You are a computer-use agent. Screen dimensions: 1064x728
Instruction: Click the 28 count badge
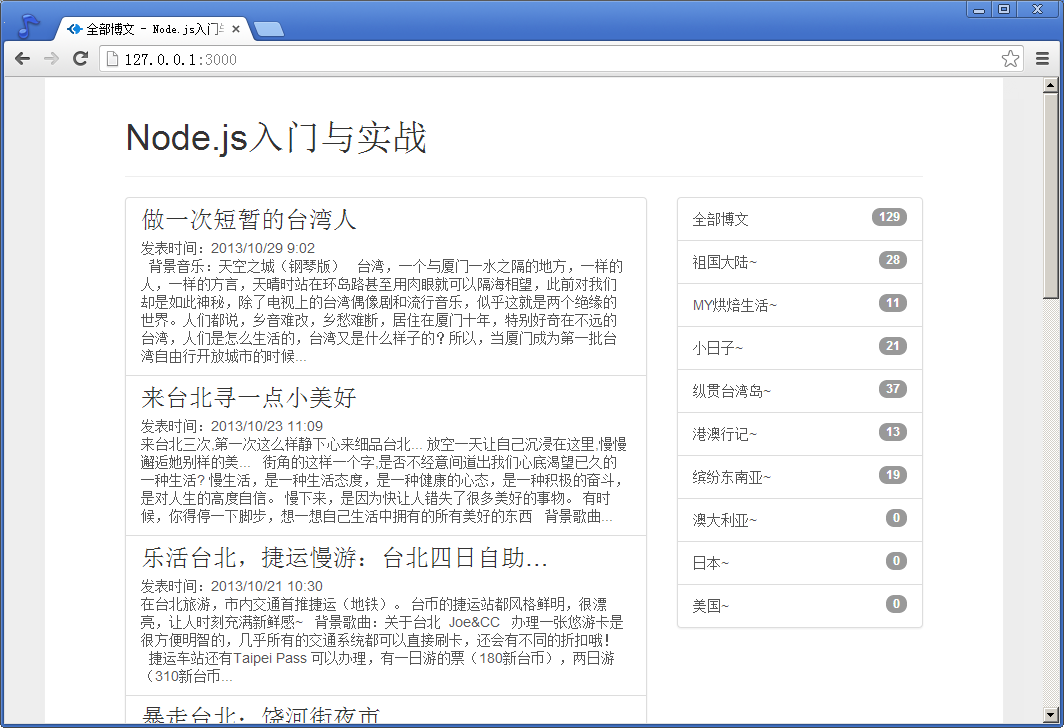tap(892, 260)
